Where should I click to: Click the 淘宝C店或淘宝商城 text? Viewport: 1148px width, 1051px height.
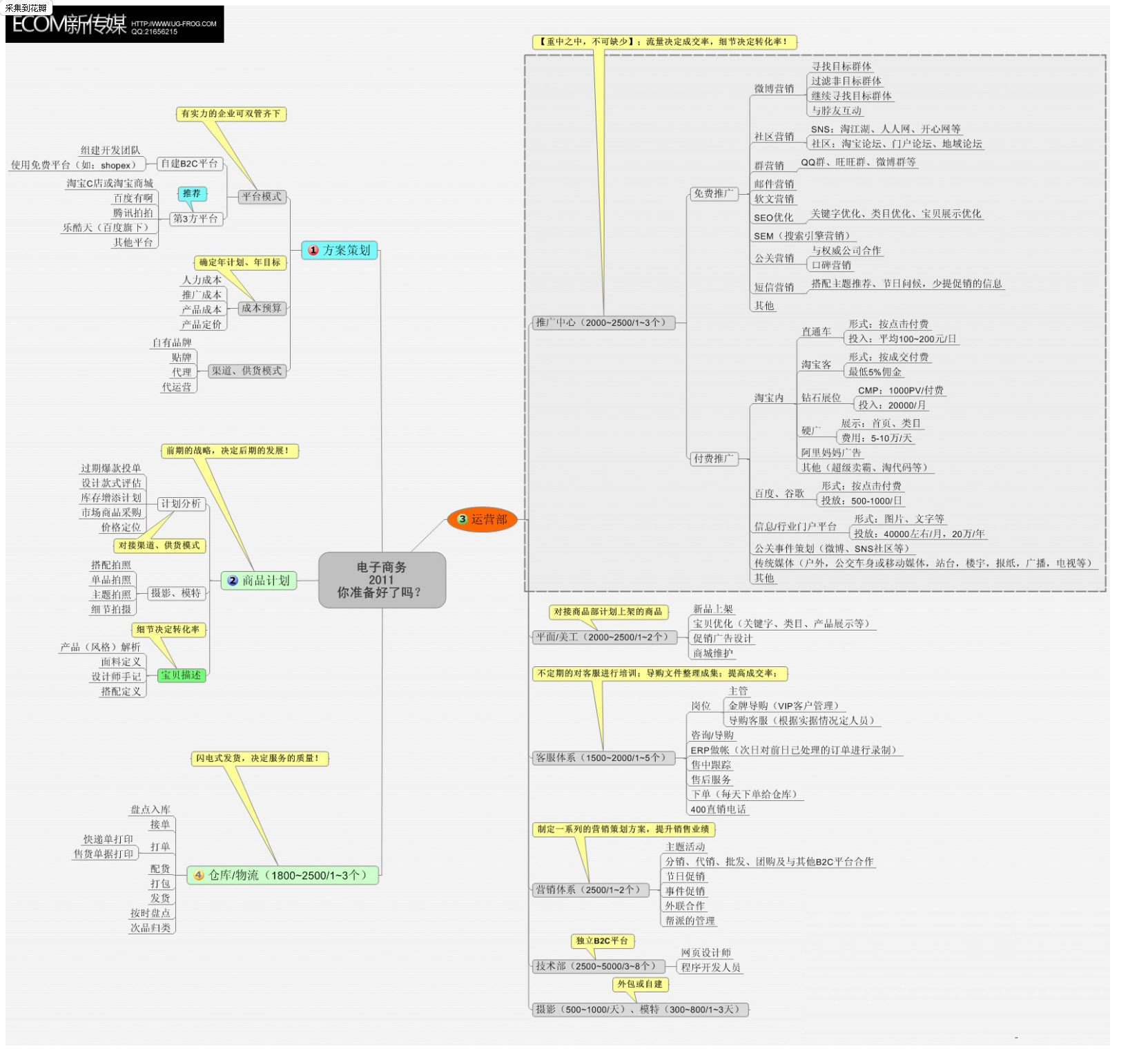[110, 184]
